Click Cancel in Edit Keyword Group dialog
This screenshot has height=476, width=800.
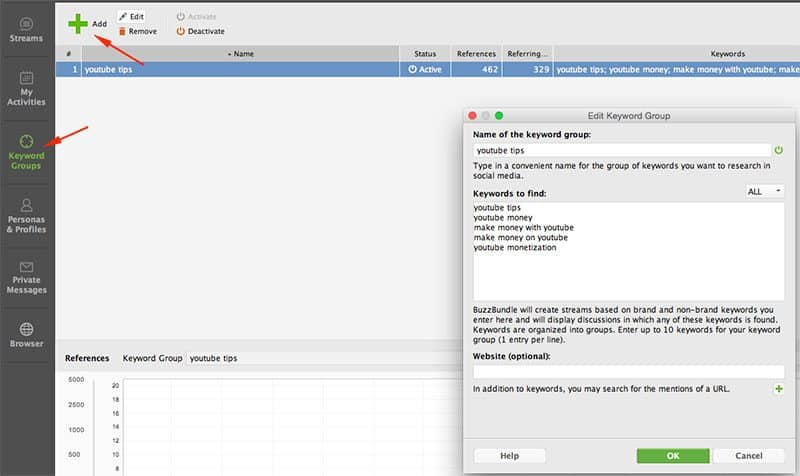[748, 456]
